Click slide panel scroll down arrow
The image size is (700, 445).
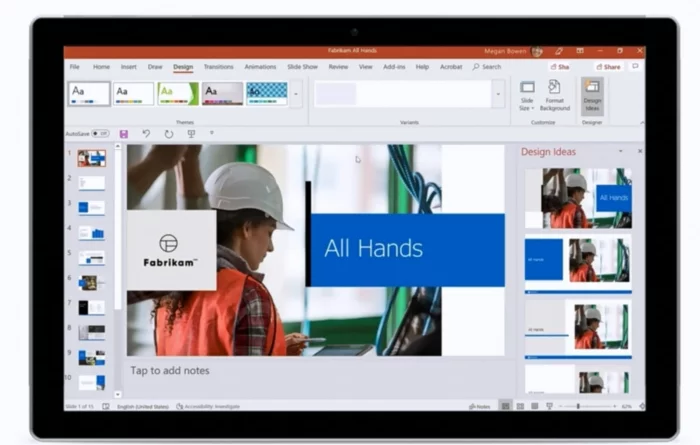118,395
